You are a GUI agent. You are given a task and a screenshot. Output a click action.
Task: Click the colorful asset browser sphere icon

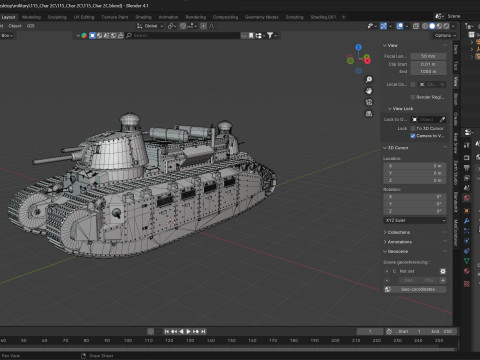pos(84,35)
